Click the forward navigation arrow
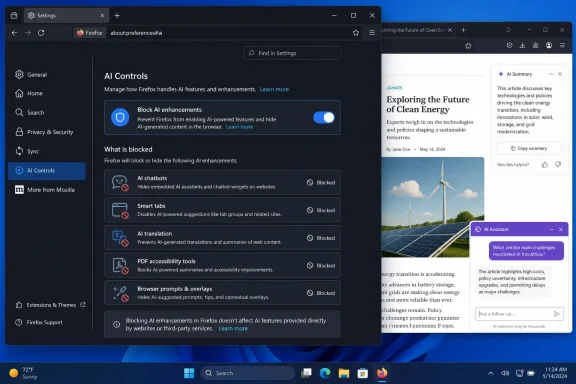576x384 pixels. 28,33
